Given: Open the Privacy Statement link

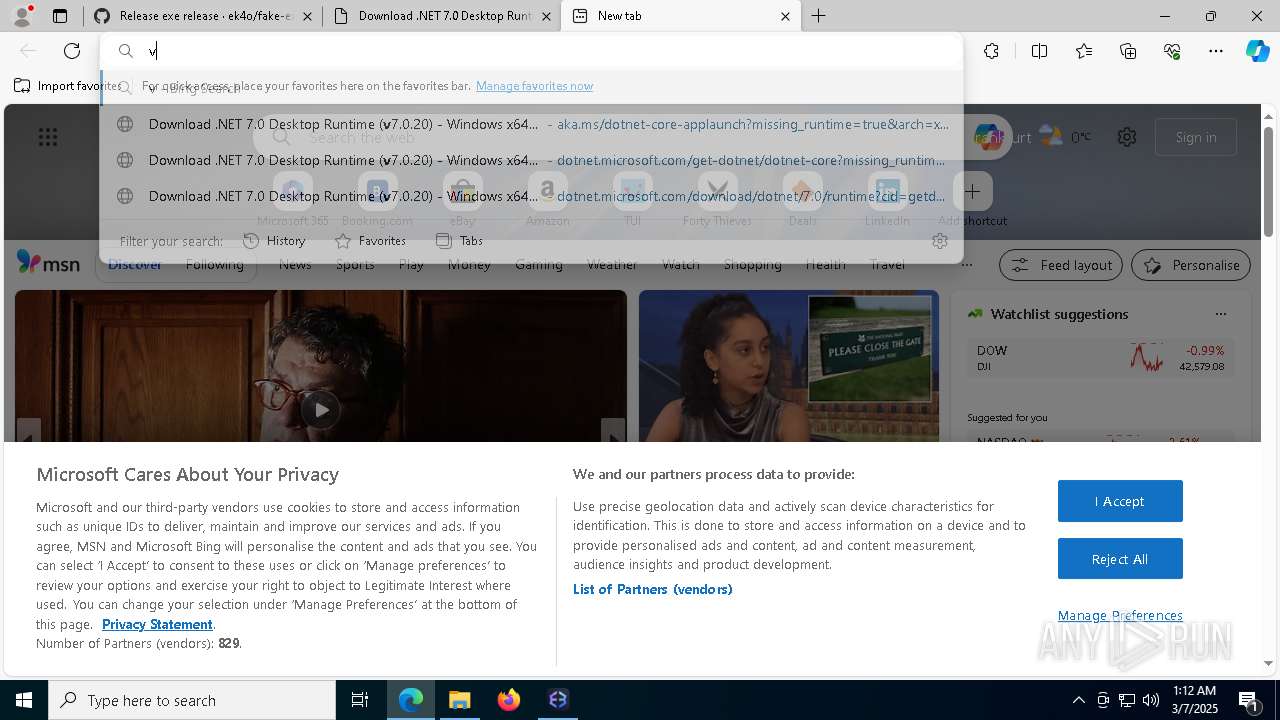Looking at the screenshot, I should [157, 624].
